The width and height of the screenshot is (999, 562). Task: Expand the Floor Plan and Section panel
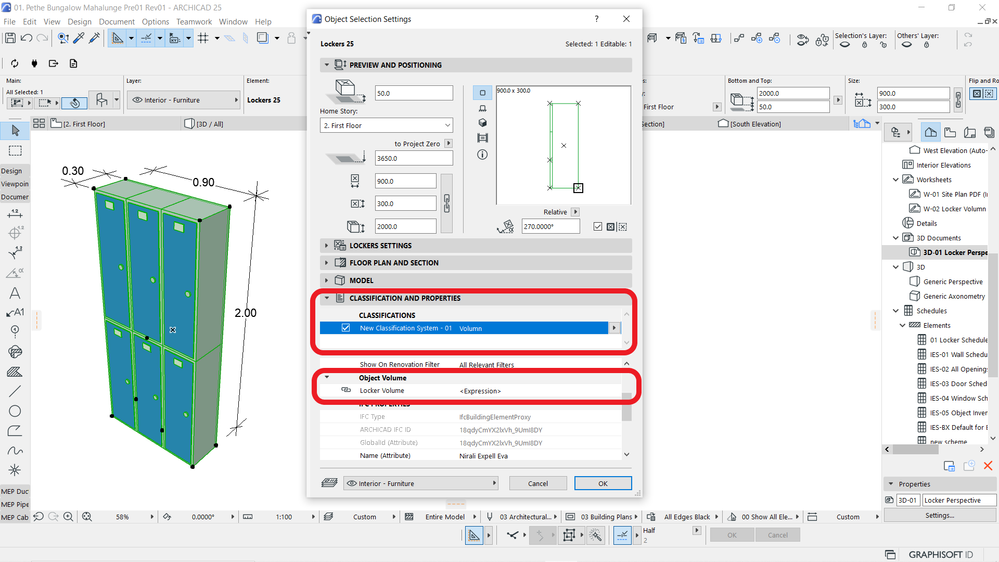click(x=327, y=263)
